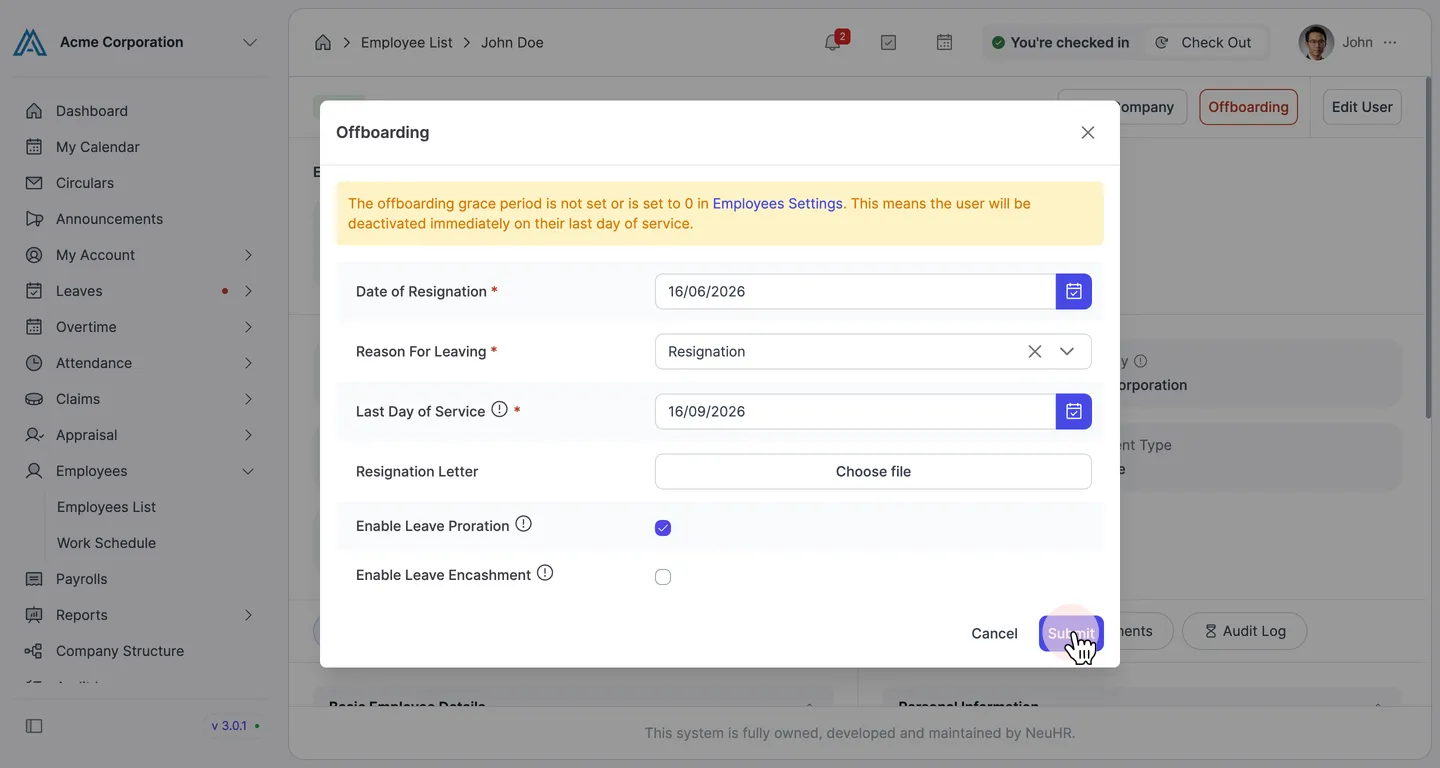Viewport: 1440px width, 768px height.
Task: Click the version v 3.0.1 label
Action: point(229,726)
